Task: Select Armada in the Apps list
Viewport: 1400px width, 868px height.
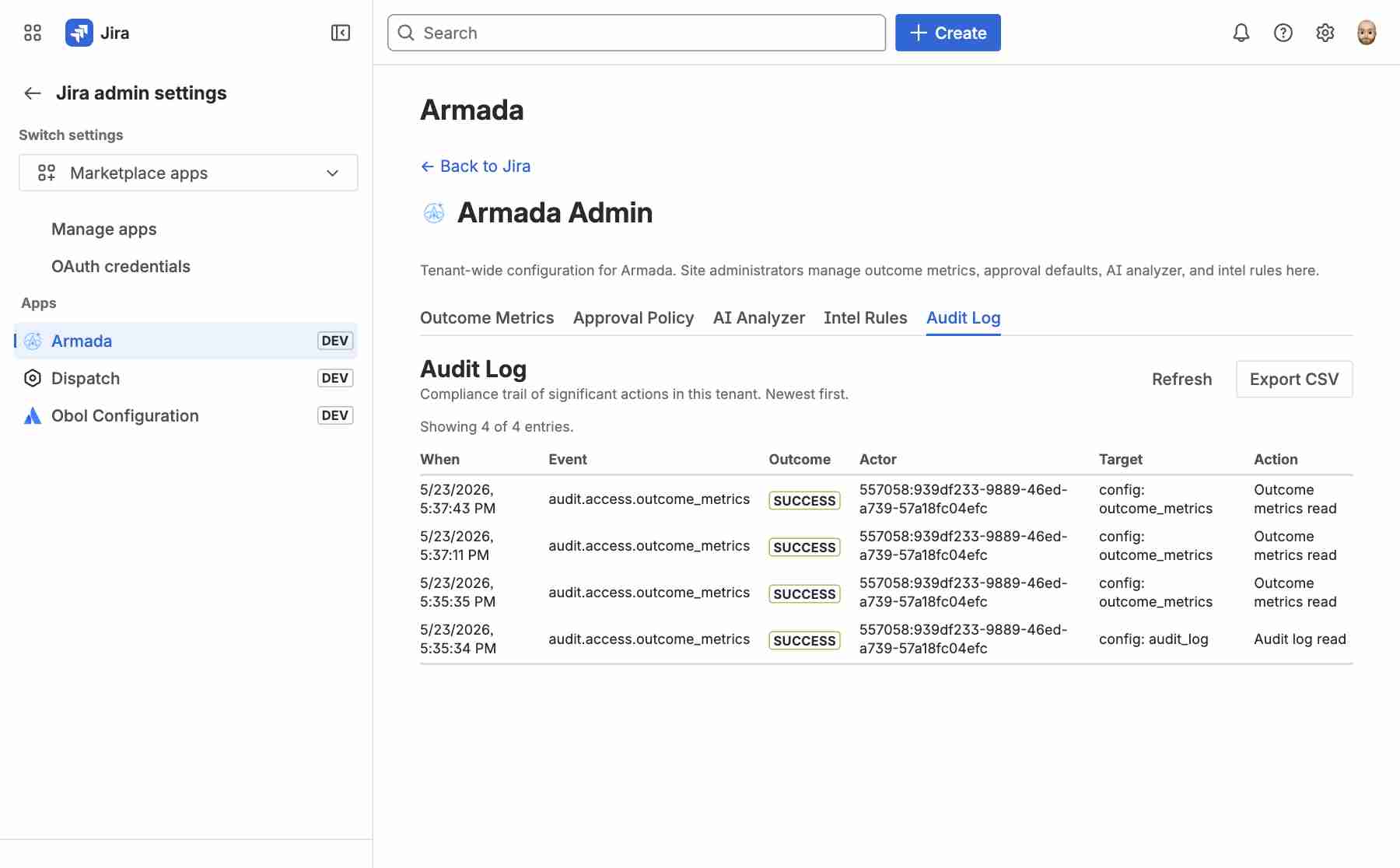Action: (186, 341)
